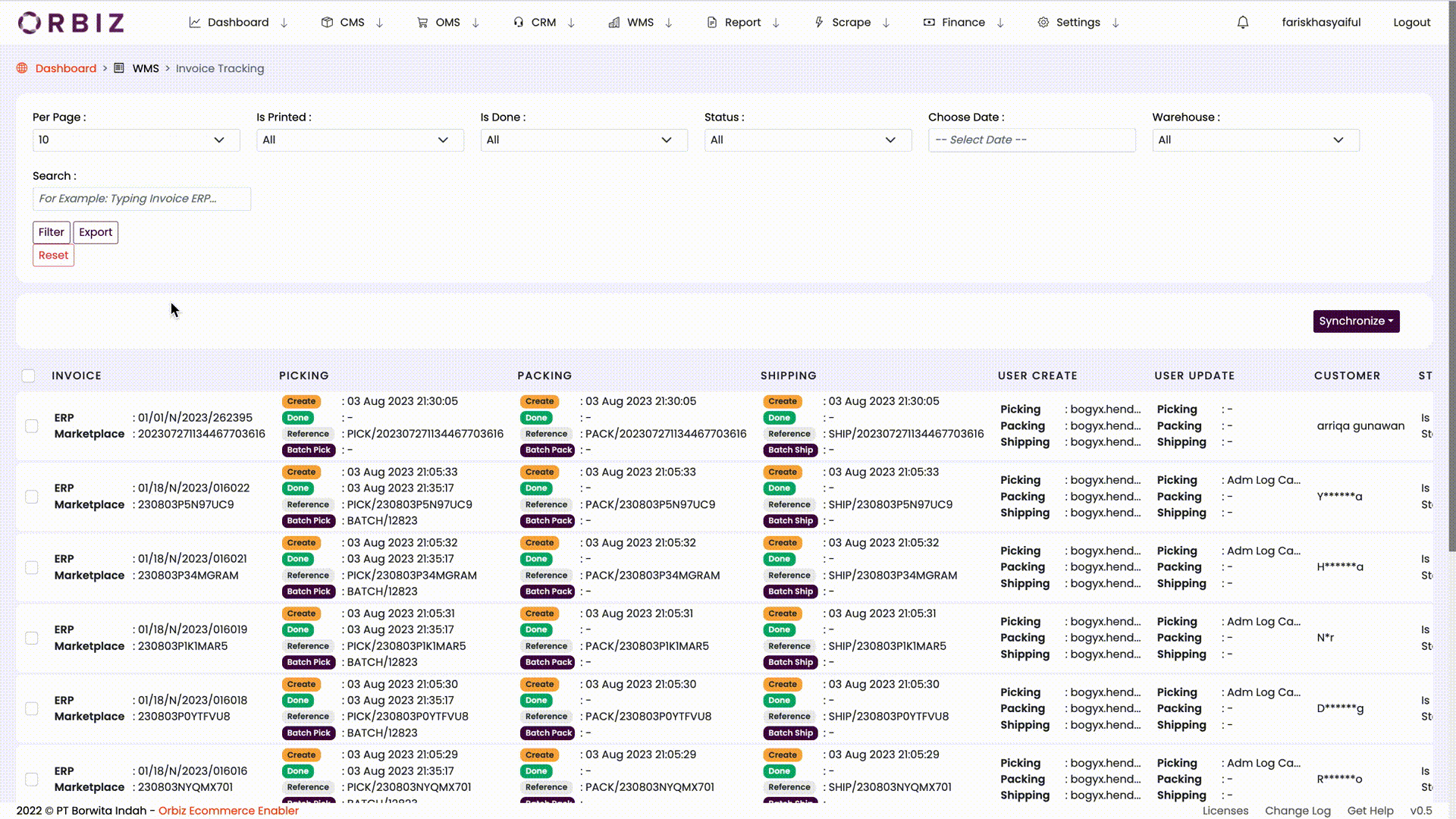Click the INVOICE column header

77,376
